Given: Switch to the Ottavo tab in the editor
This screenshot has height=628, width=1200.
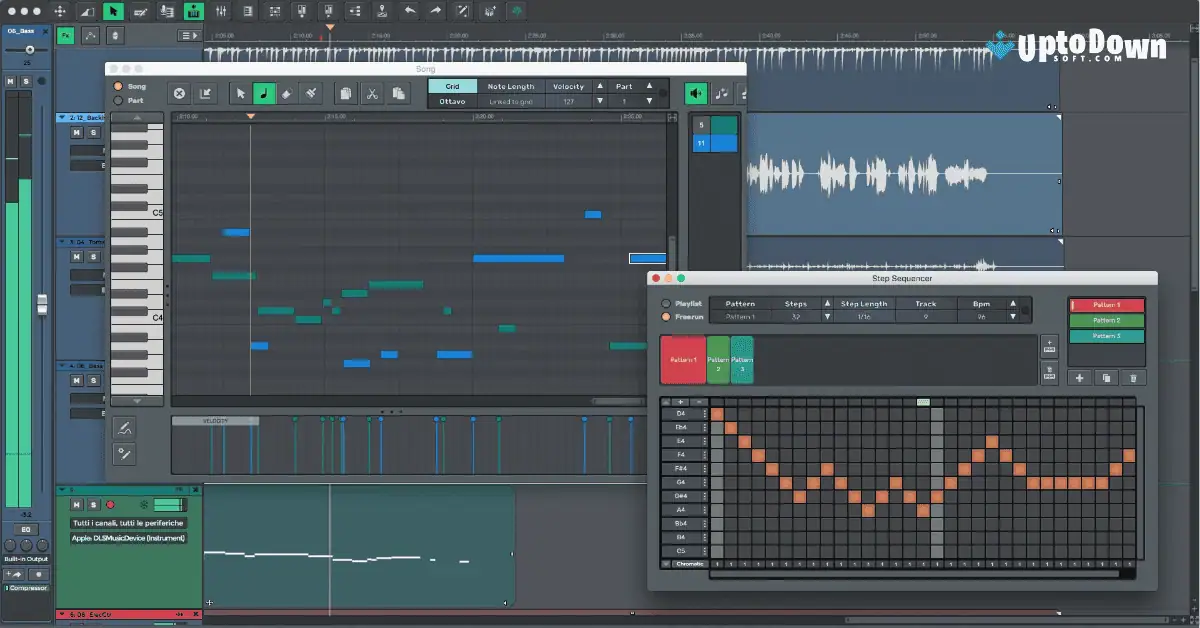Looking at the screenshot, I should (452, 102).
